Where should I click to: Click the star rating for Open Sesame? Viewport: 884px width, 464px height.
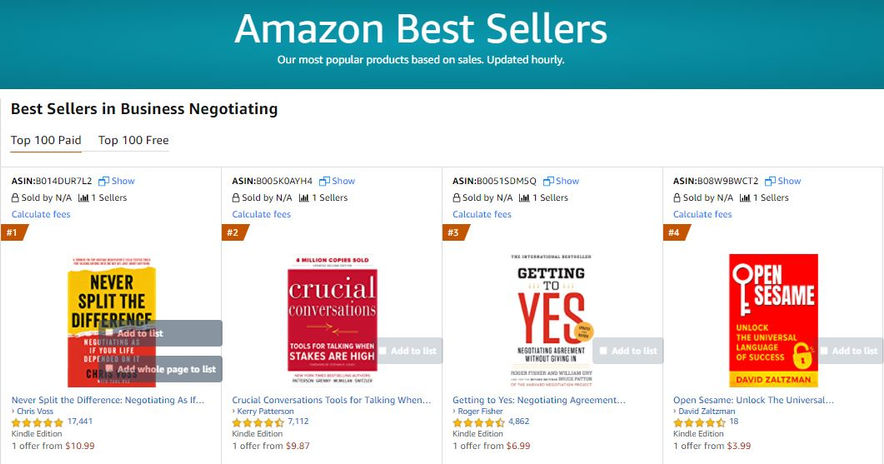pos(699,422)
